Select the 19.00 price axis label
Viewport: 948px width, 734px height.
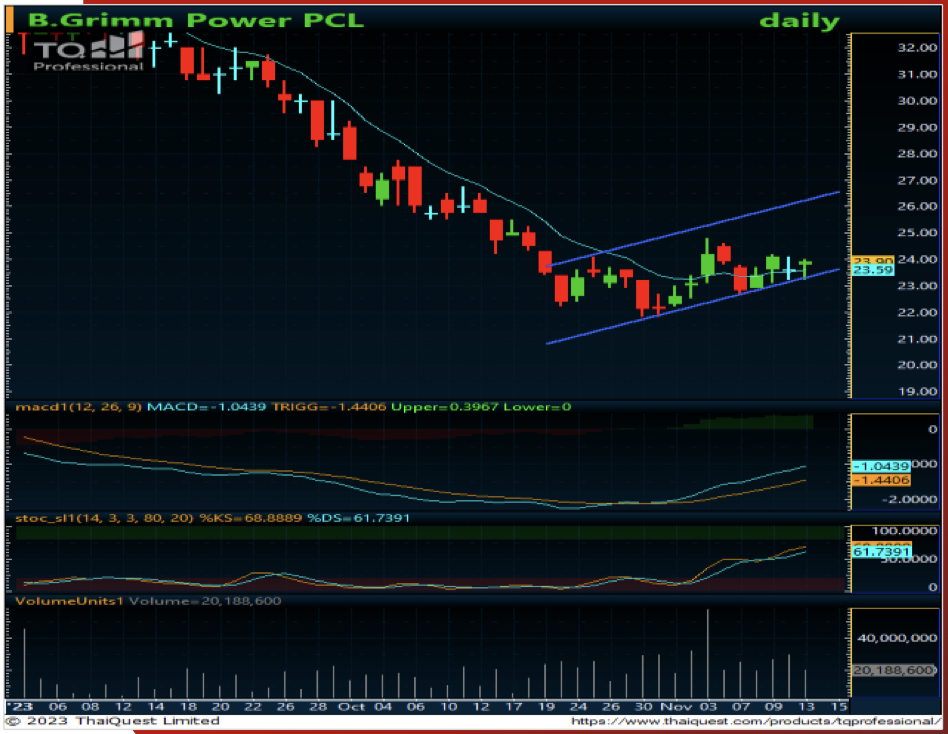[917, 392]
